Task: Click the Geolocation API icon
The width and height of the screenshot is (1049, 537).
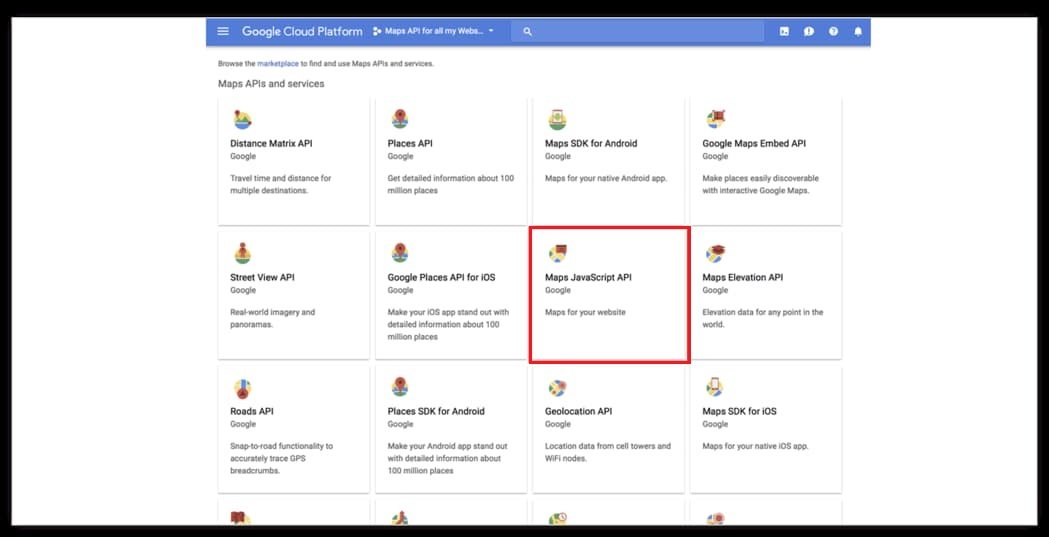Action: [x=557, y=388]
